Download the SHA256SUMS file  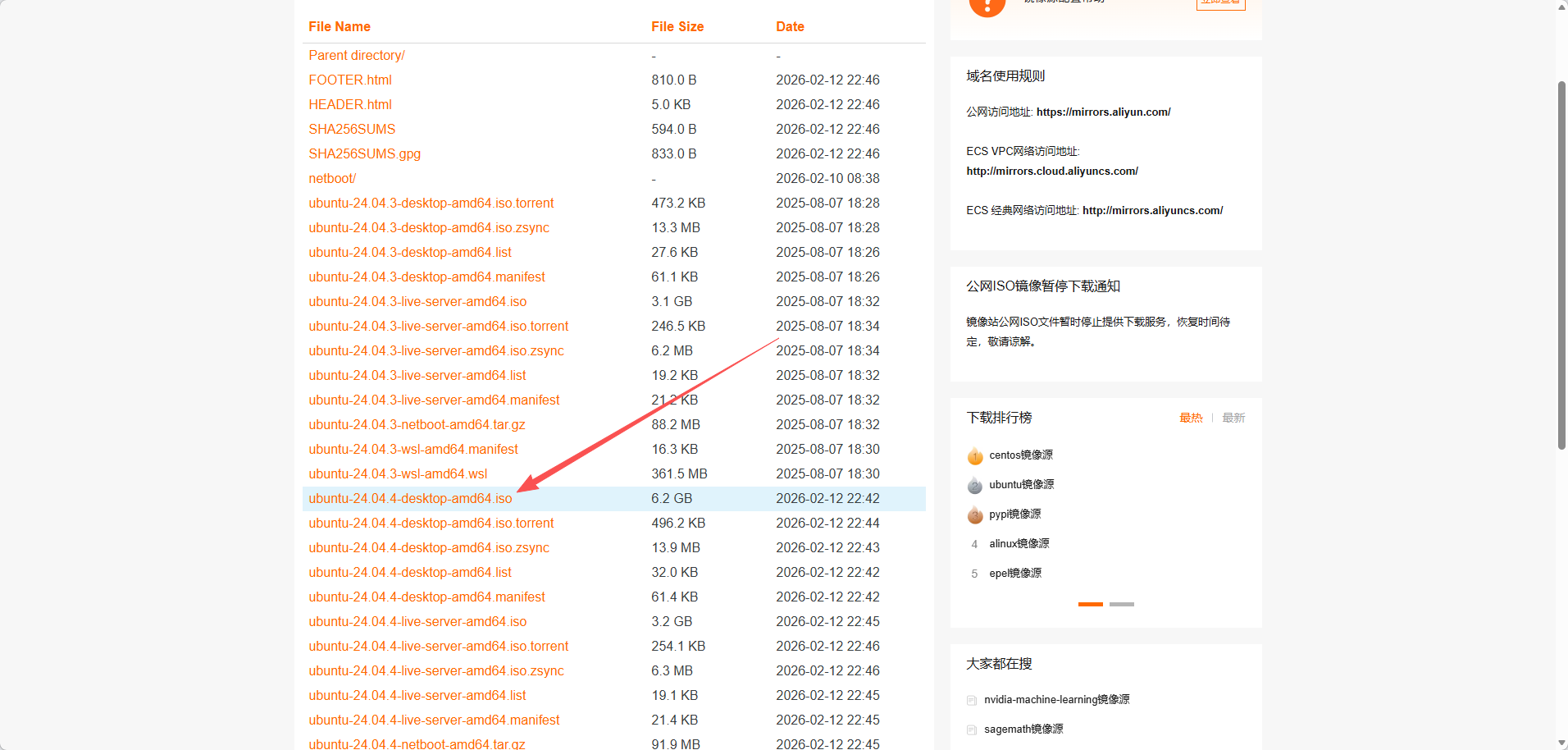click(x=352, y=129)
